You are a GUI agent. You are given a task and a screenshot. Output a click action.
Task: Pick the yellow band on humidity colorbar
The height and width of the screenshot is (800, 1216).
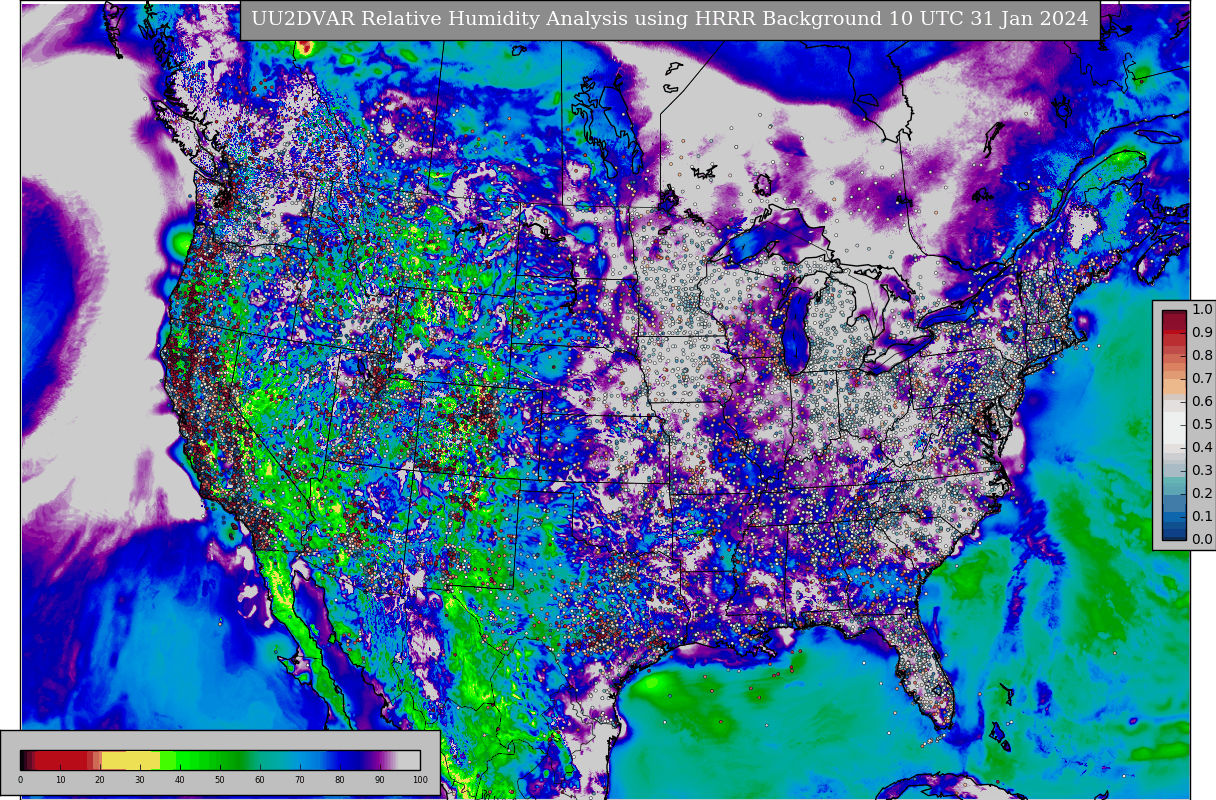point(131,760)
